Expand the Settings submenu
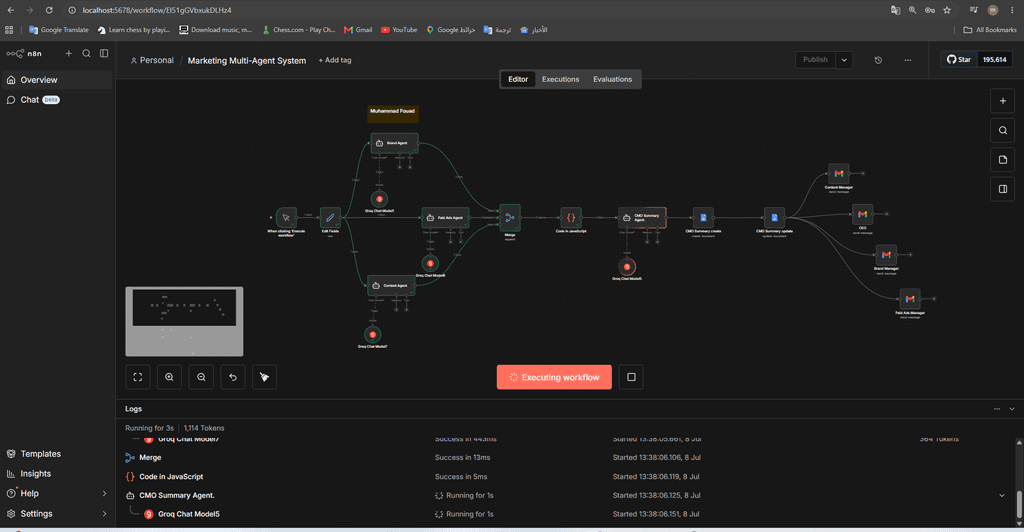This screenshot has height=532, width=1024. pos(104,514)
